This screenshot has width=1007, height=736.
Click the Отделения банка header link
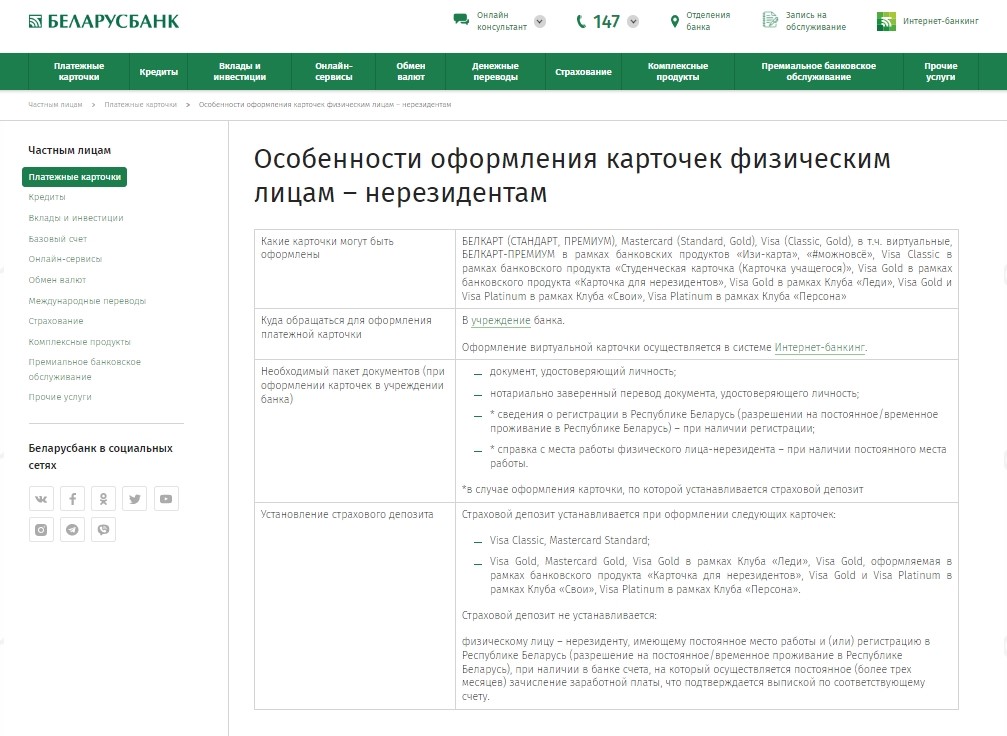708,21
